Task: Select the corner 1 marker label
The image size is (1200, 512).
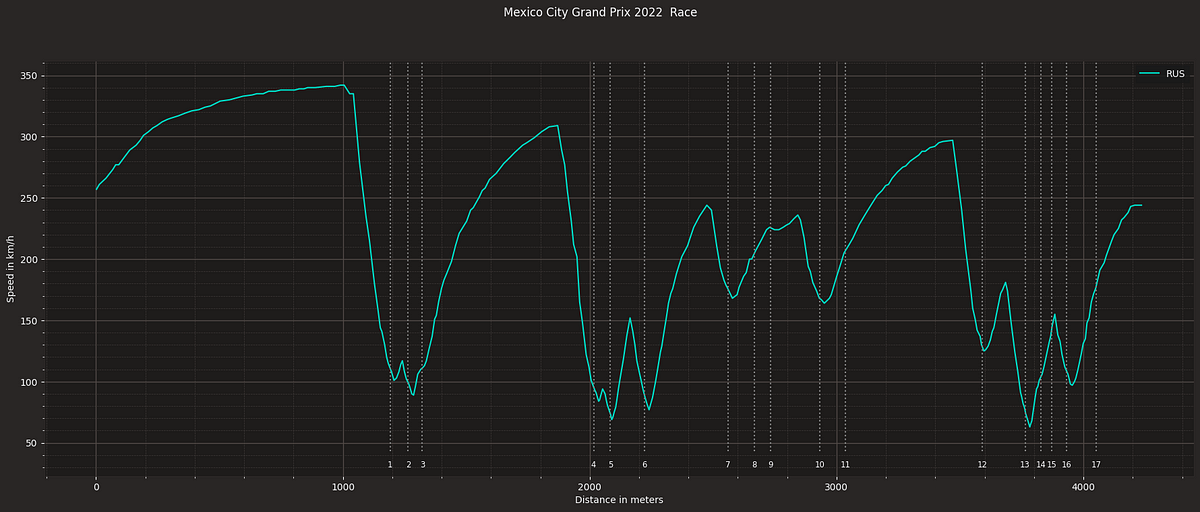Action: tap(390, 465)
